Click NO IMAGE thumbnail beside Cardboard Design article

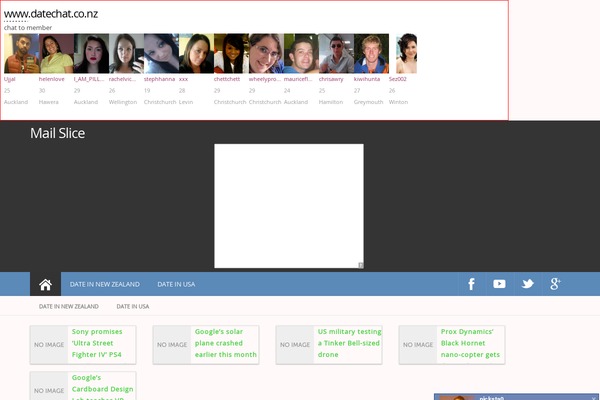tap(49, 386)
